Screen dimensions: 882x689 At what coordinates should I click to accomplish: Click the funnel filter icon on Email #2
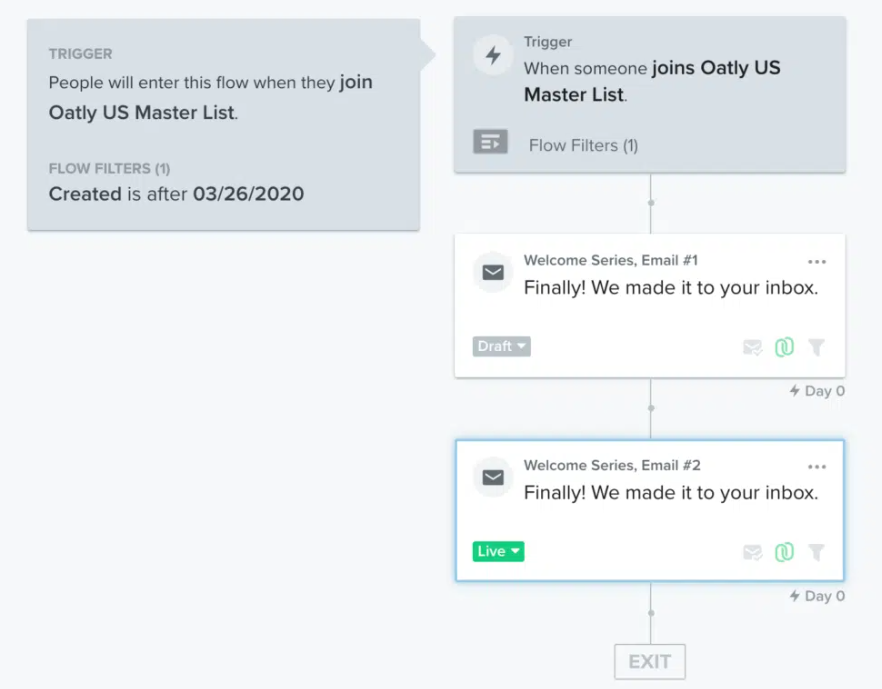pos(816,552)
